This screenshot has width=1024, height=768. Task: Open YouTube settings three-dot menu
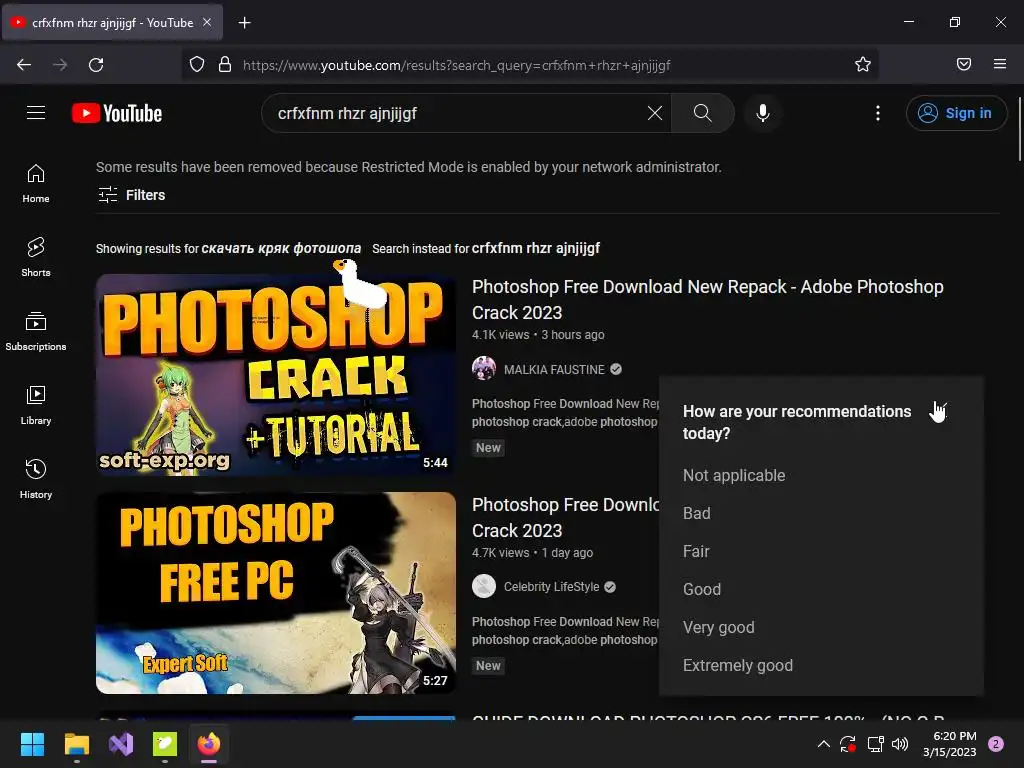tap(878, 113)
